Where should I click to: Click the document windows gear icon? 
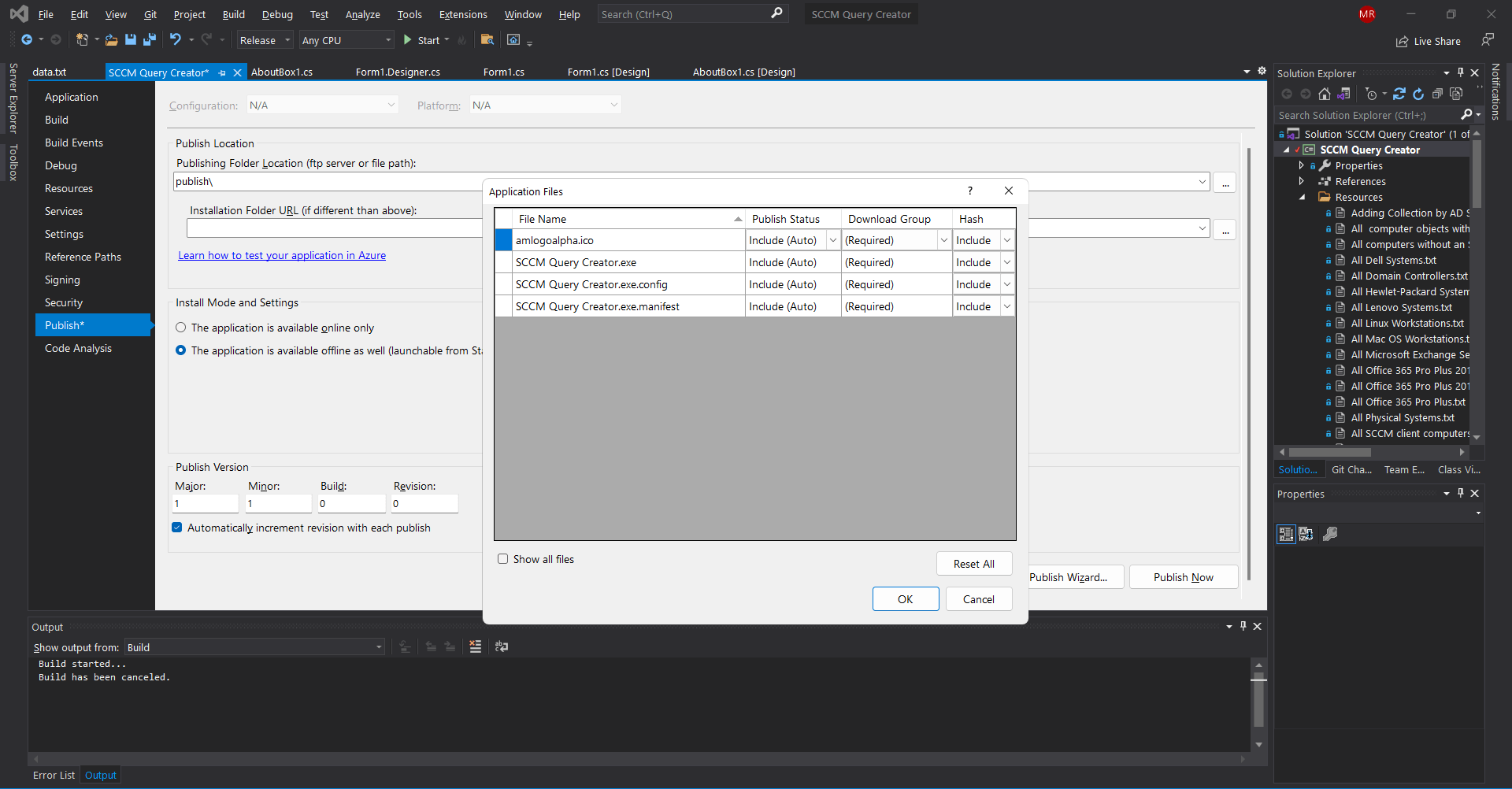pyautogui.click(x=1262, y=71)
